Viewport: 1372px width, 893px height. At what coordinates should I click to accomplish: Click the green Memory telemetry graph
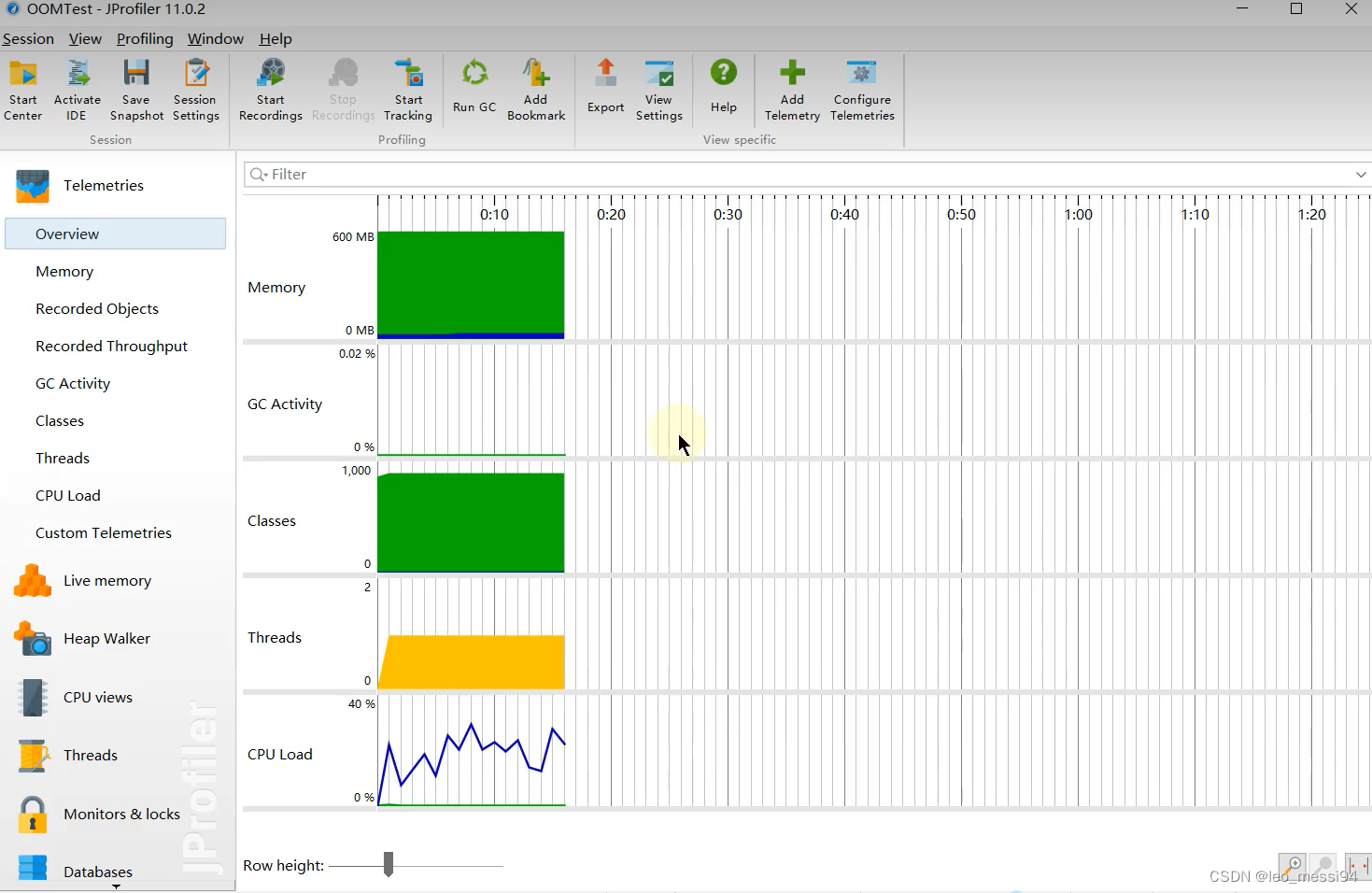[471, 283]
